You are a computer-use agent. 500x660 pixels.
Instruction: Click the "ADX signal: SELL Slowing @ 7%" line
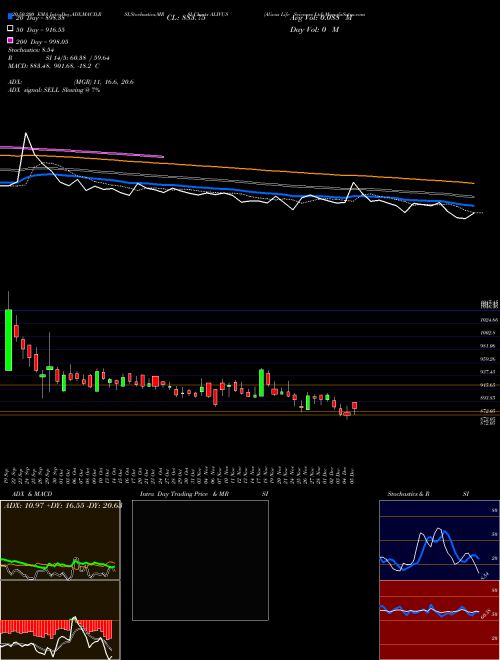[x=54, y=90]
